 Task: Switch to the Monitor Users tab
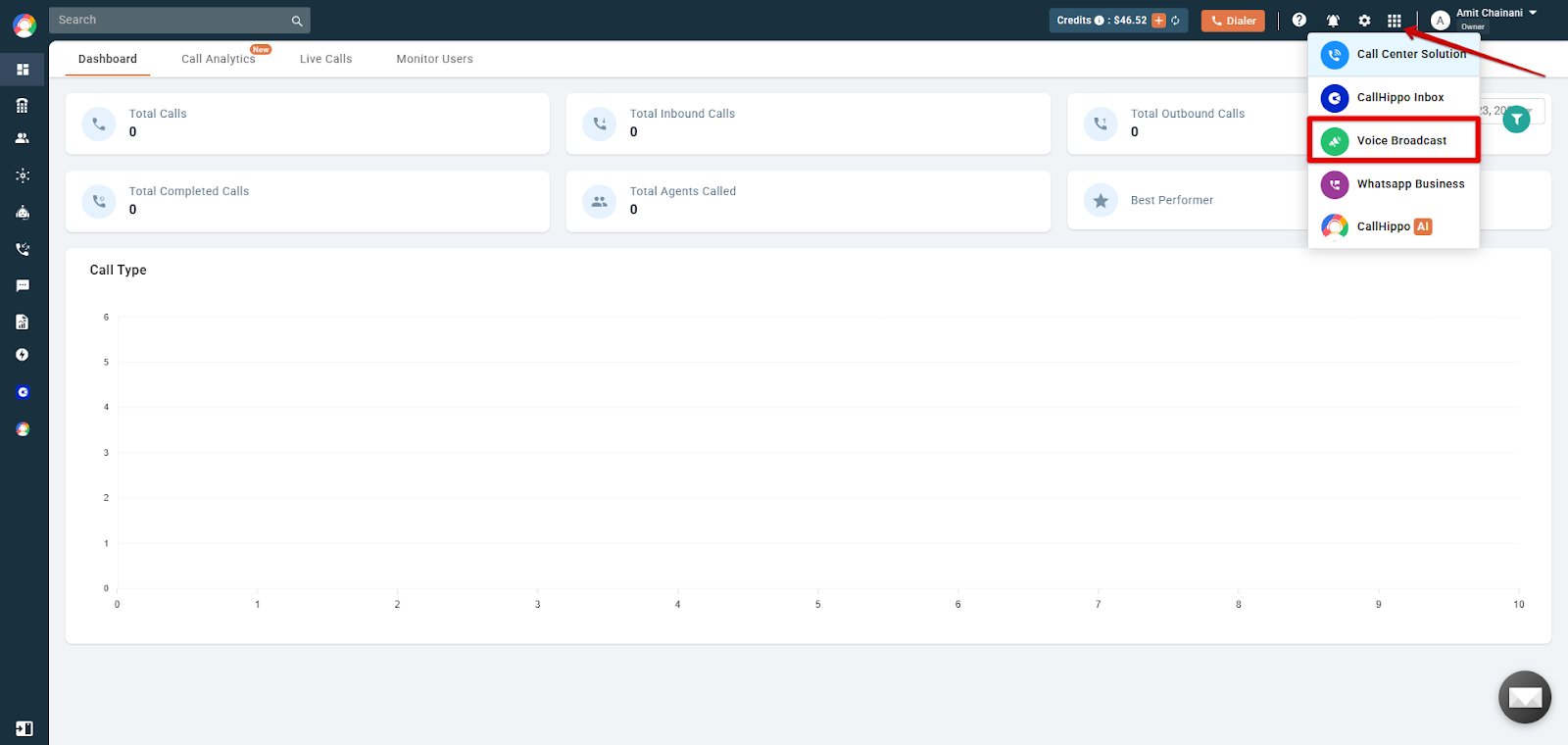[435, 59]
